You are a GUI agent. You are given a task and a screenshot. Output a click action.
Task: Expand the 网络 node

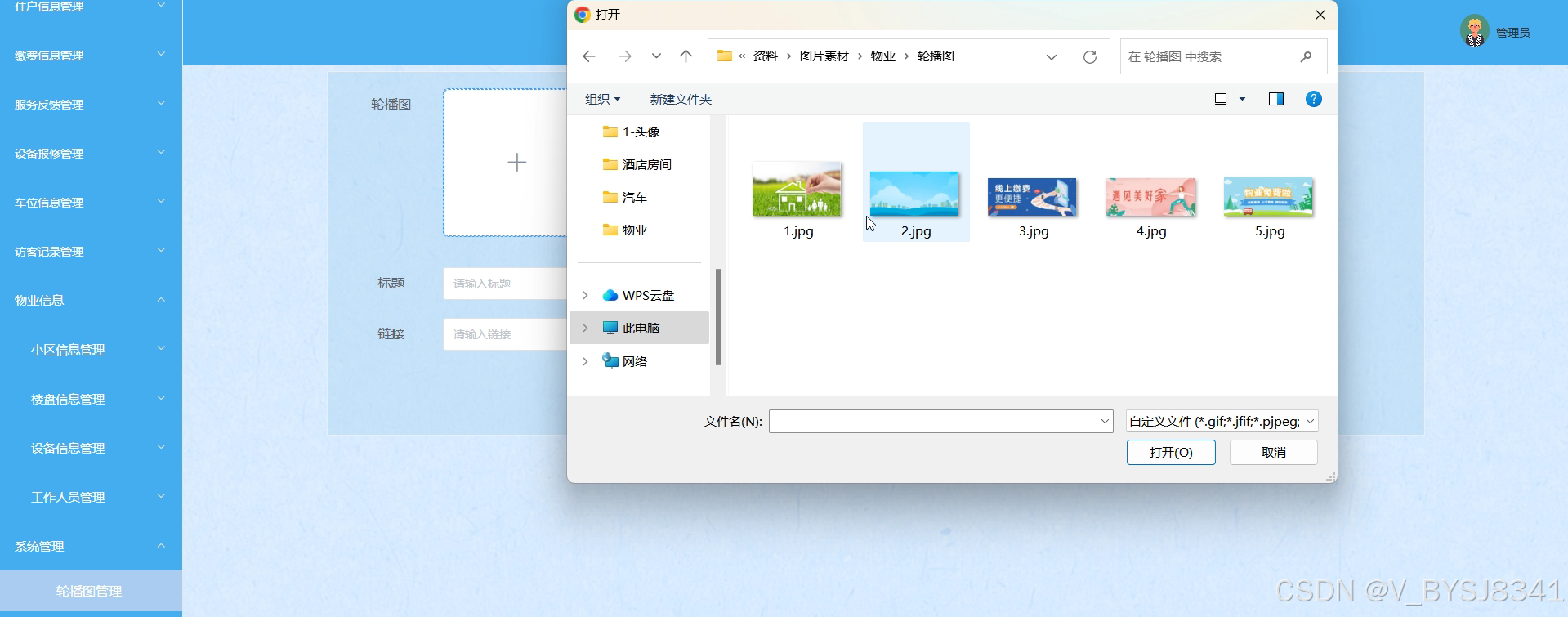(x=585, y=361)
